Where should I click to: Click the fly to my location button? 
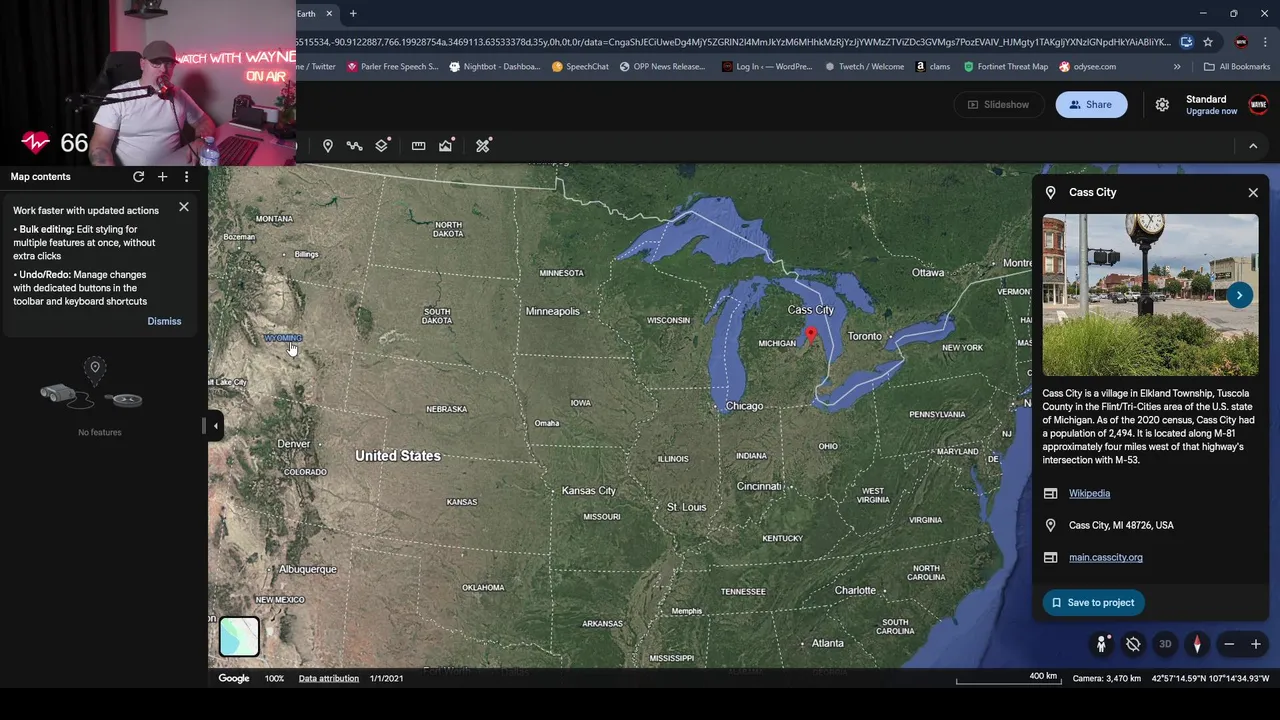pos(1133,645)
